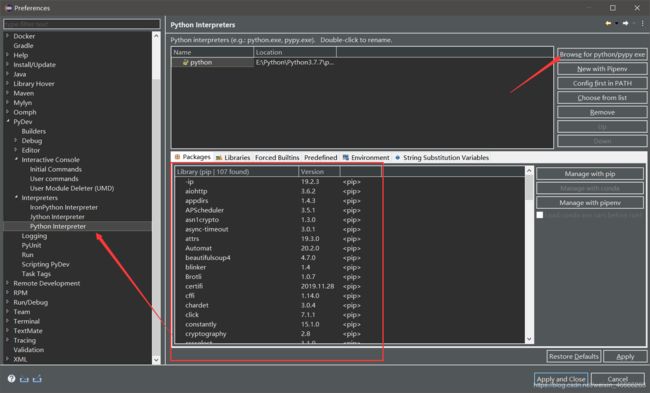Image resolution: width=650 pixels, height=393 pixels.
Task: Open the Predefined tab
Action: click(320, 158)
